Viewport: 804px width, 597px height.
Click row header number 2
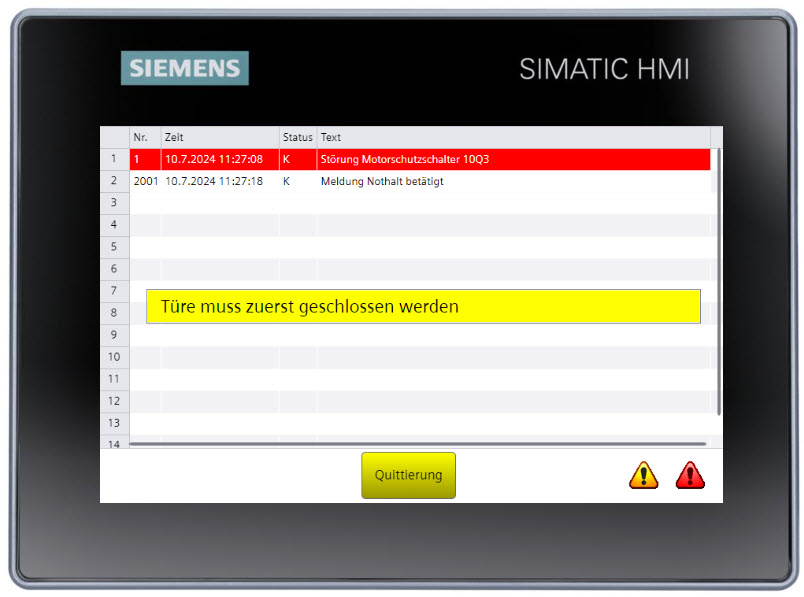coord(114,181)
